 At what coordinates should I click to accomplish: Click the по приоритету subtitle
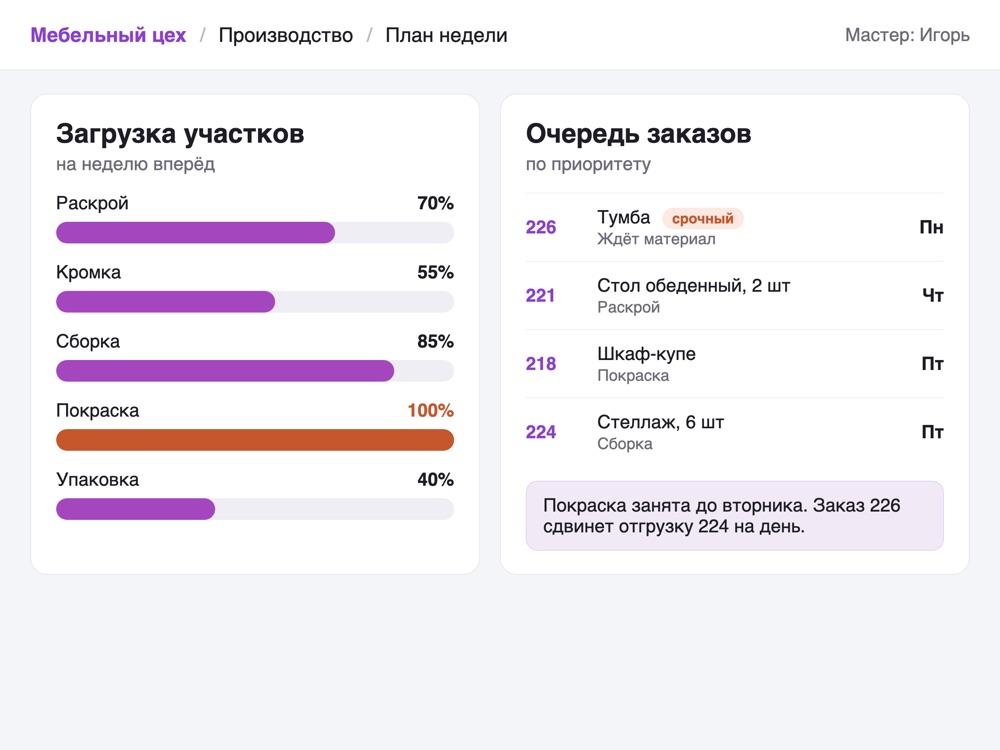pyautogui.click(x=588, y=165)
